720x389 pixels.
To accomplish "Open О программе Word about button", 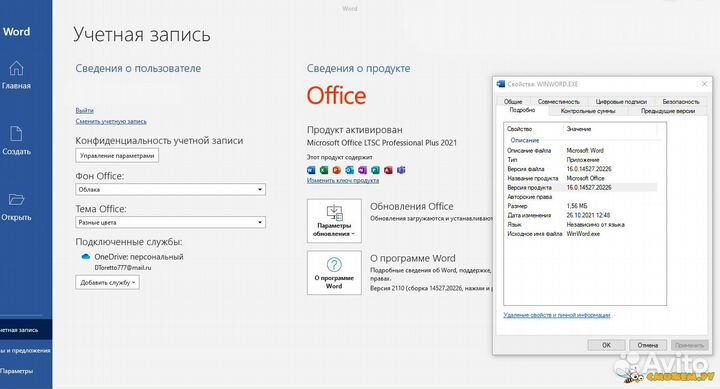I will [334, 273].
